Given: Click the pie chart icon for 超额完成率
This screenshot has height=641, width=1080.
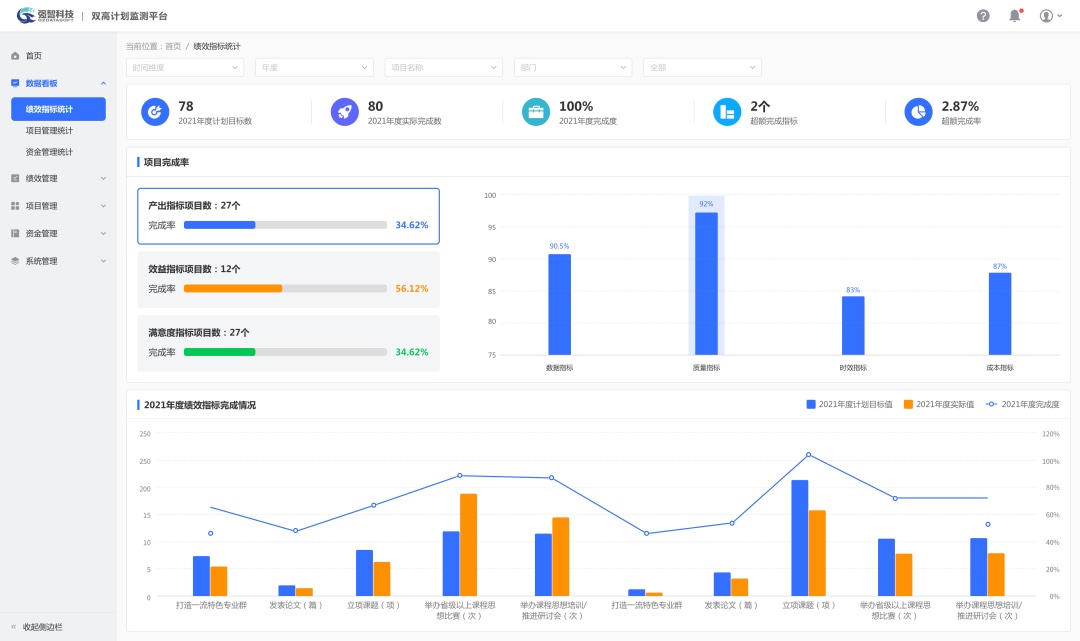Looking at the screenshot, I should [x=918, y=112].
